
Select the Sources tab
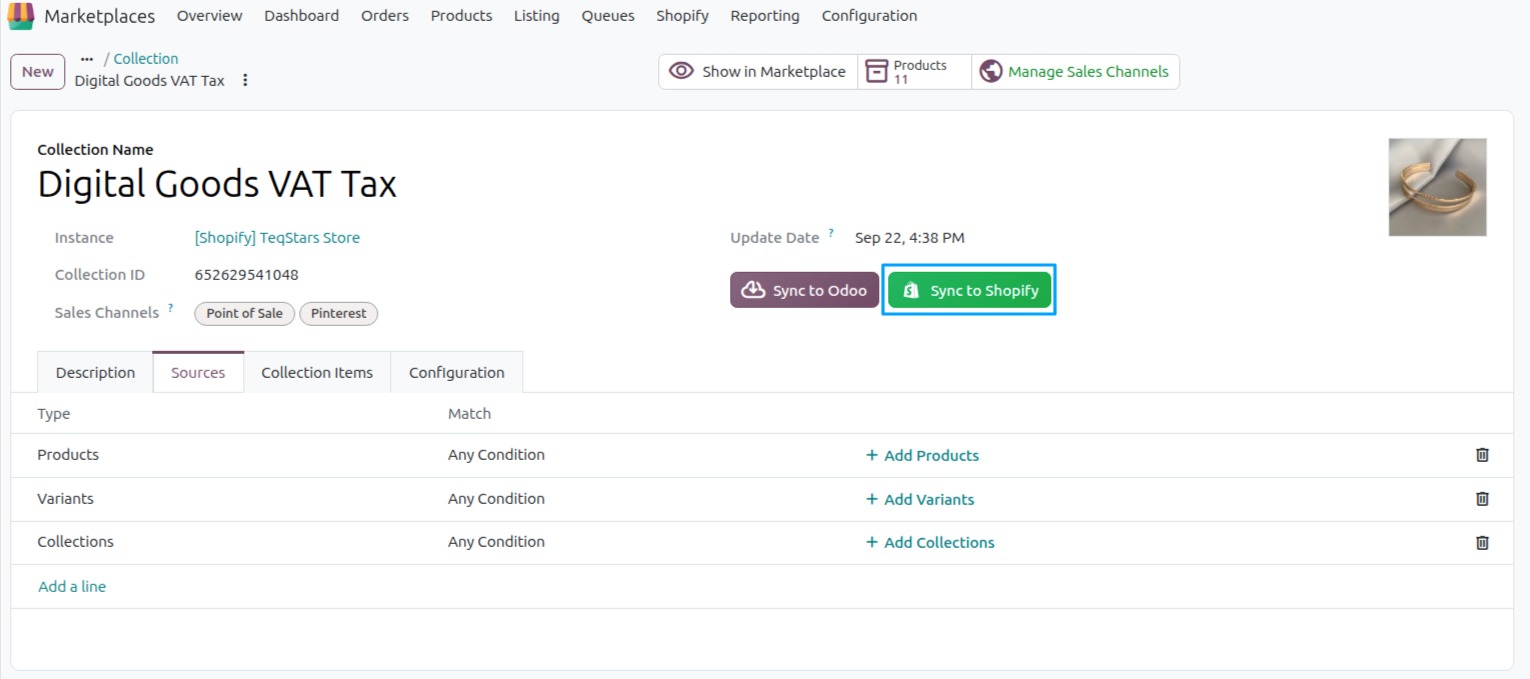point(198,372)
